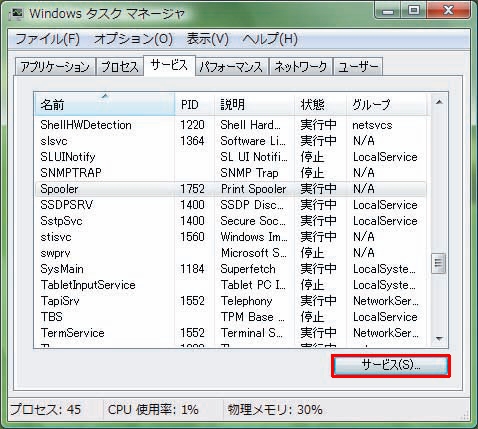The height and width of the screenshot is (429, 478).
Task: Sort by the 説明 column header
Action: [x=255, y=104]
